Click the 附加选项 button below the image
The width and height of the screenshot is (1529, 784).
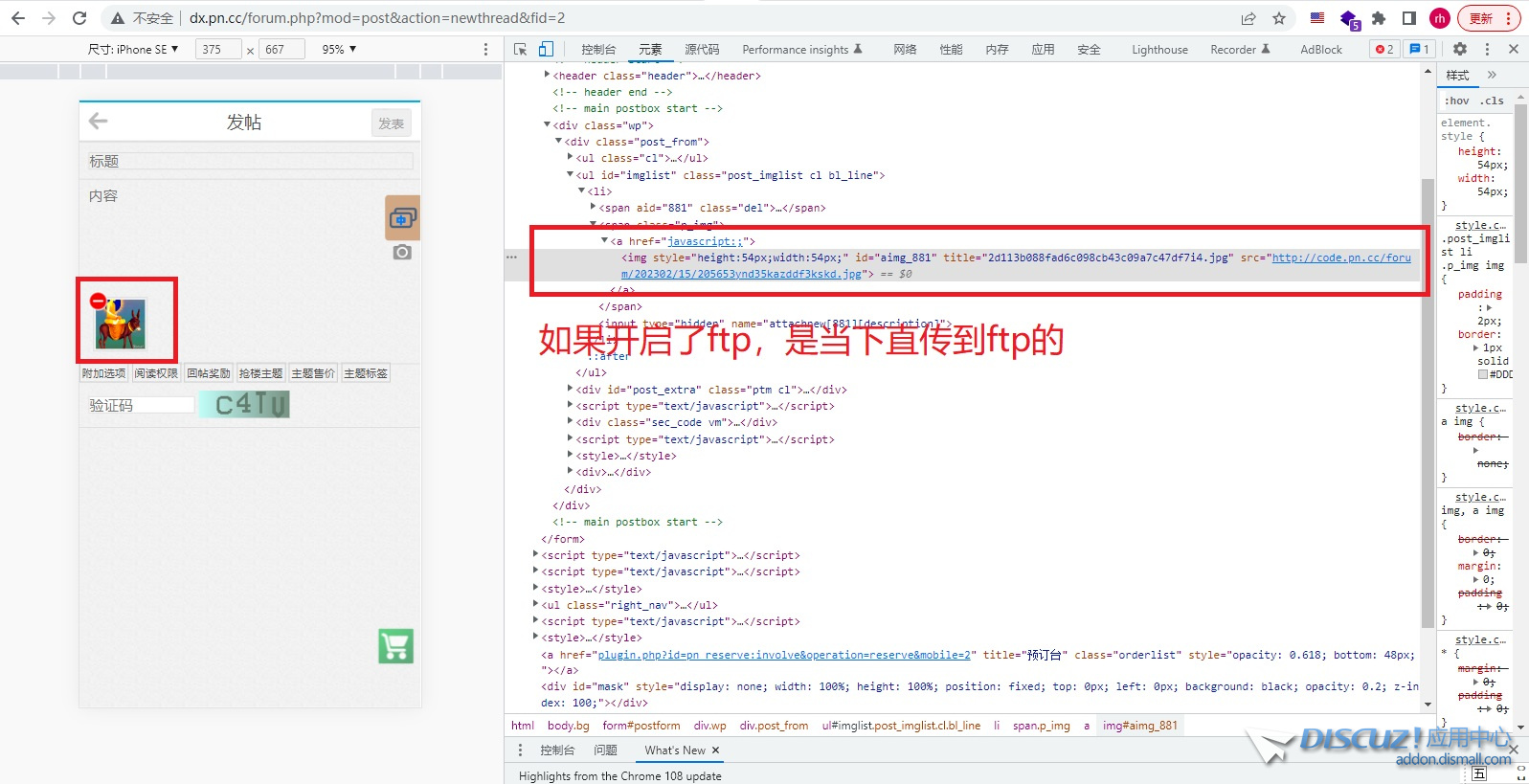[x=103, y=373]
